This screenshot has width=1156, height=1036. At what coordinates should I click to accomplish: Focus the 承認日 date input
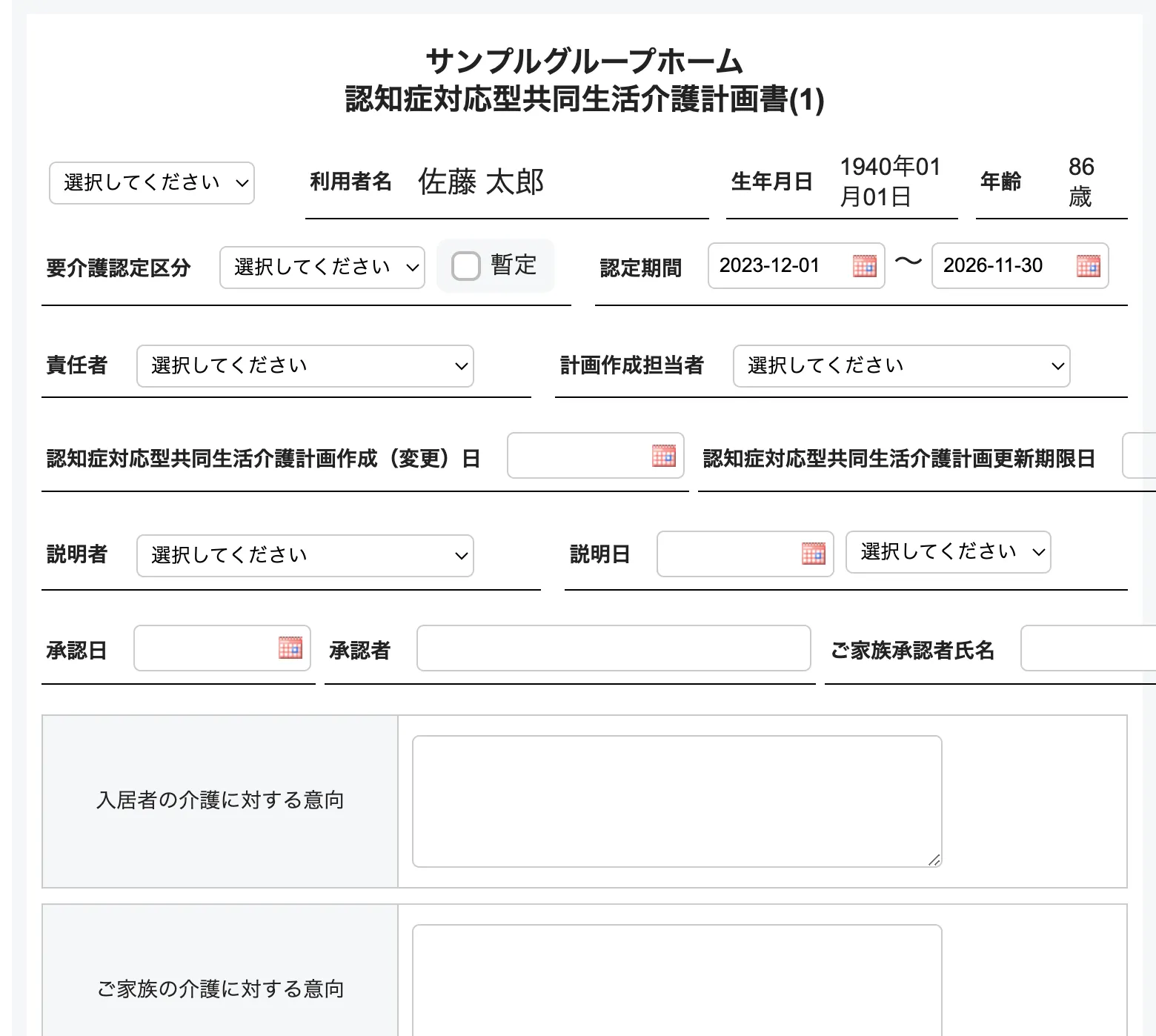(222, 648)
